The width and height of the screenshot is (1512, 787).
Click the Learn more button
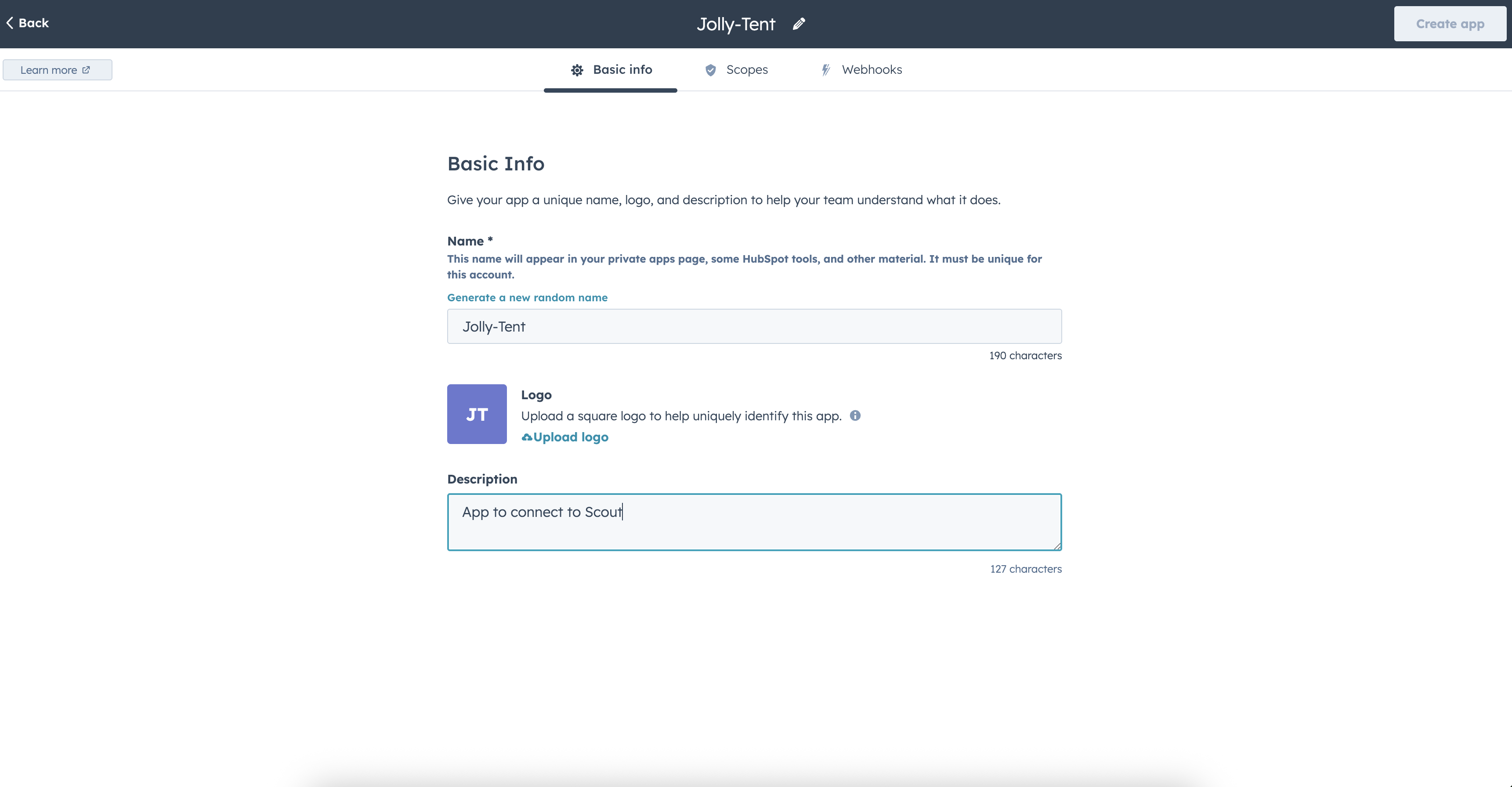point(57,70)
